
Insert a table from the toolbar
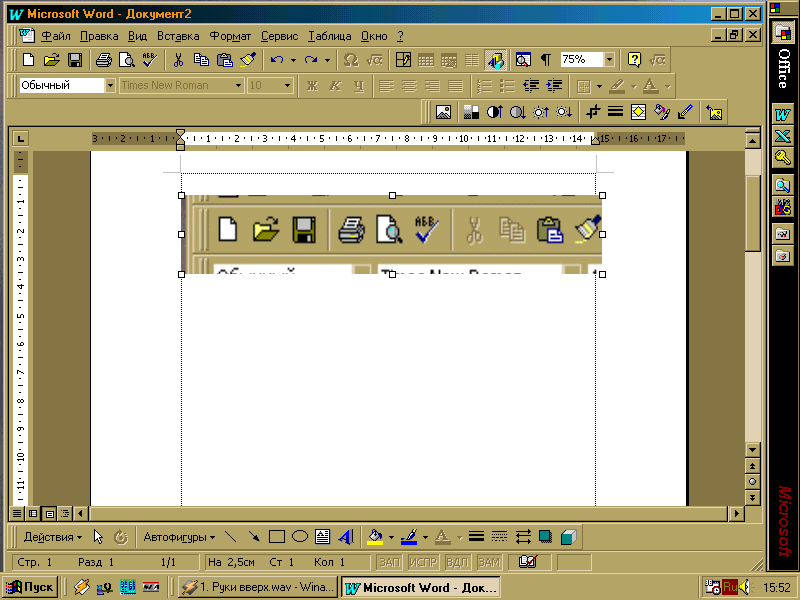click(426, 60)
